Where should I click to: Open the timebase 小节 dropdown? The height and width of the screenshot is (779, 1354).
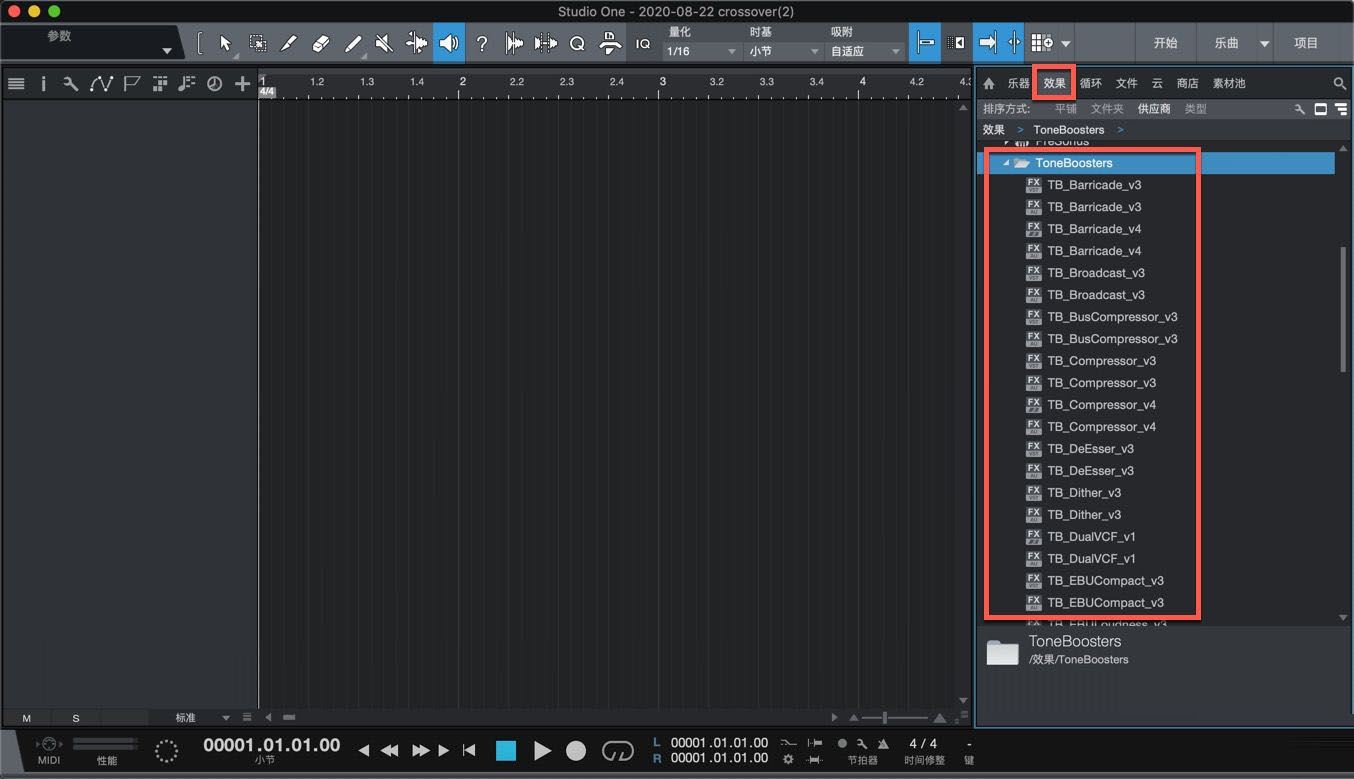click(783, 51)
